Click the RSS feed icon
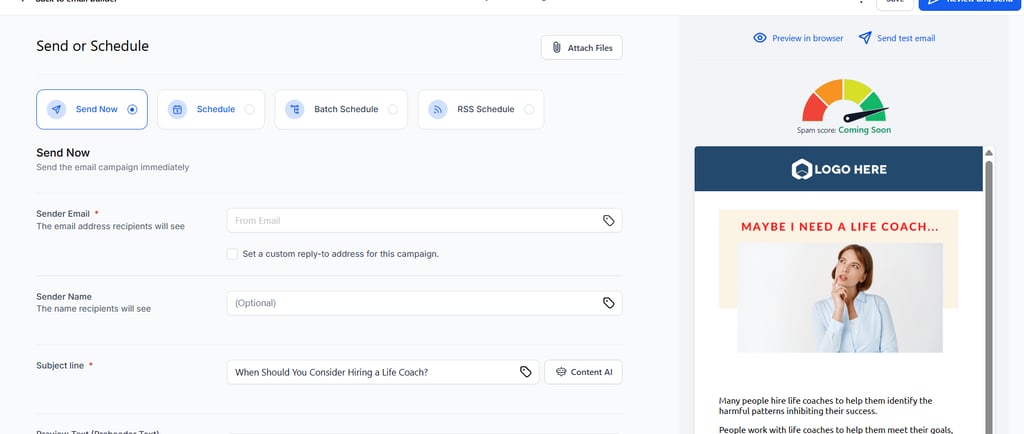This screenshot has height=434, width=1024. click(x=438, y=110)
